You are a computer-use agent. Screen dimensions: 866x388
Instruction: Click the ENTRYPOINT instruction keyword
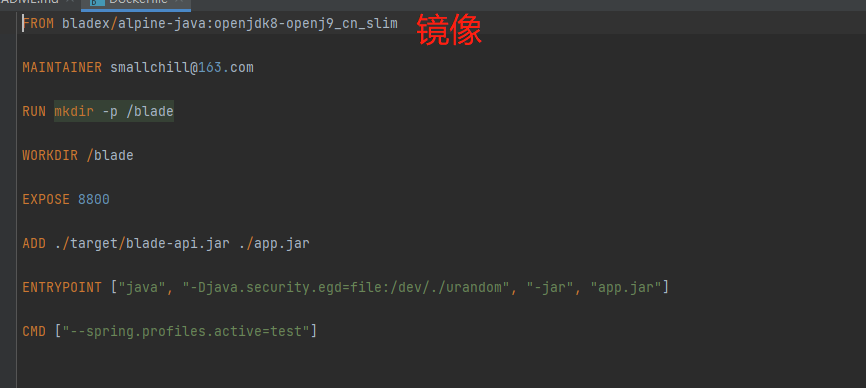point(62,288)
